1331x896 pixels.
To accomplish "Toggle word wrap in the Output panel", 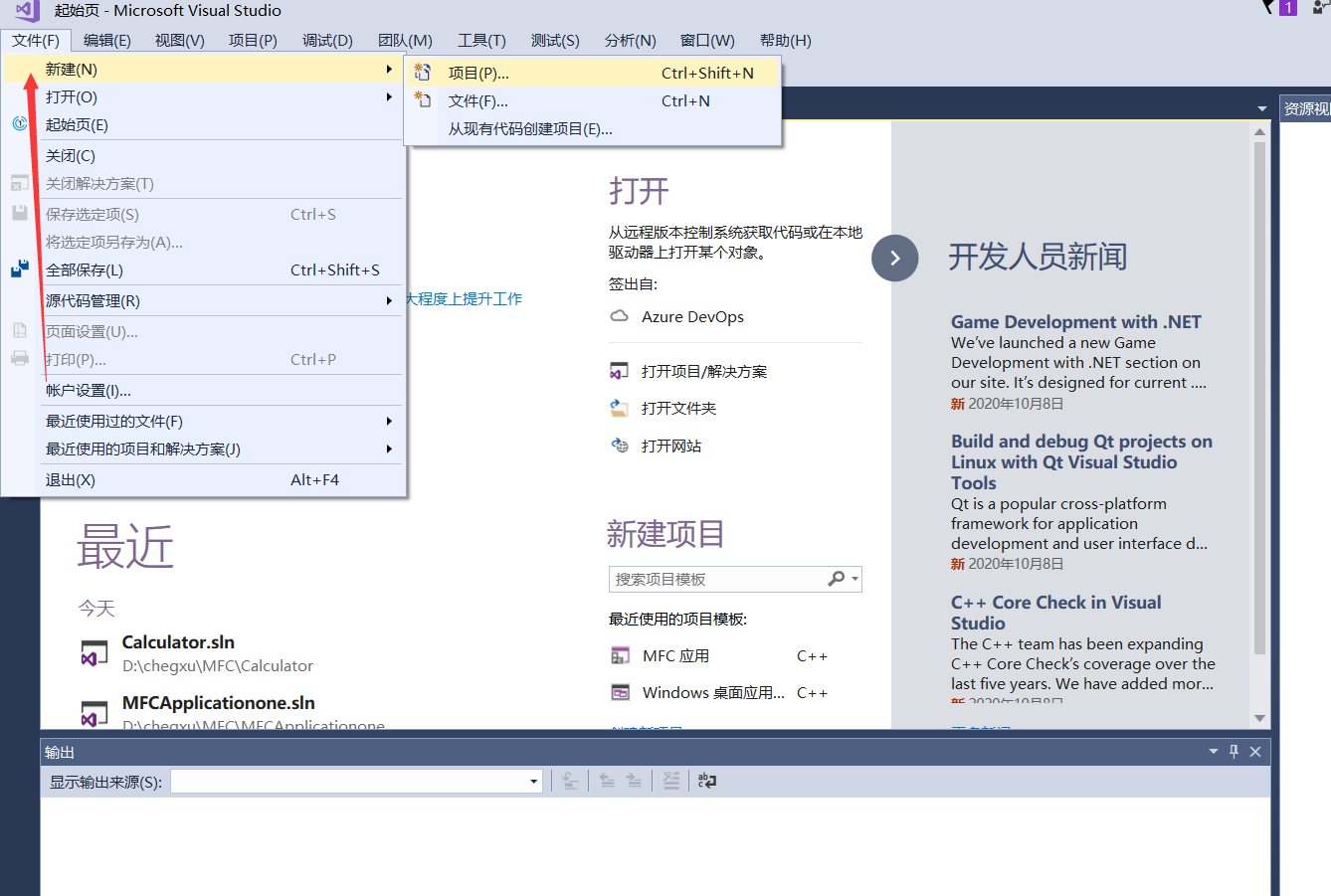I will 707,782.
